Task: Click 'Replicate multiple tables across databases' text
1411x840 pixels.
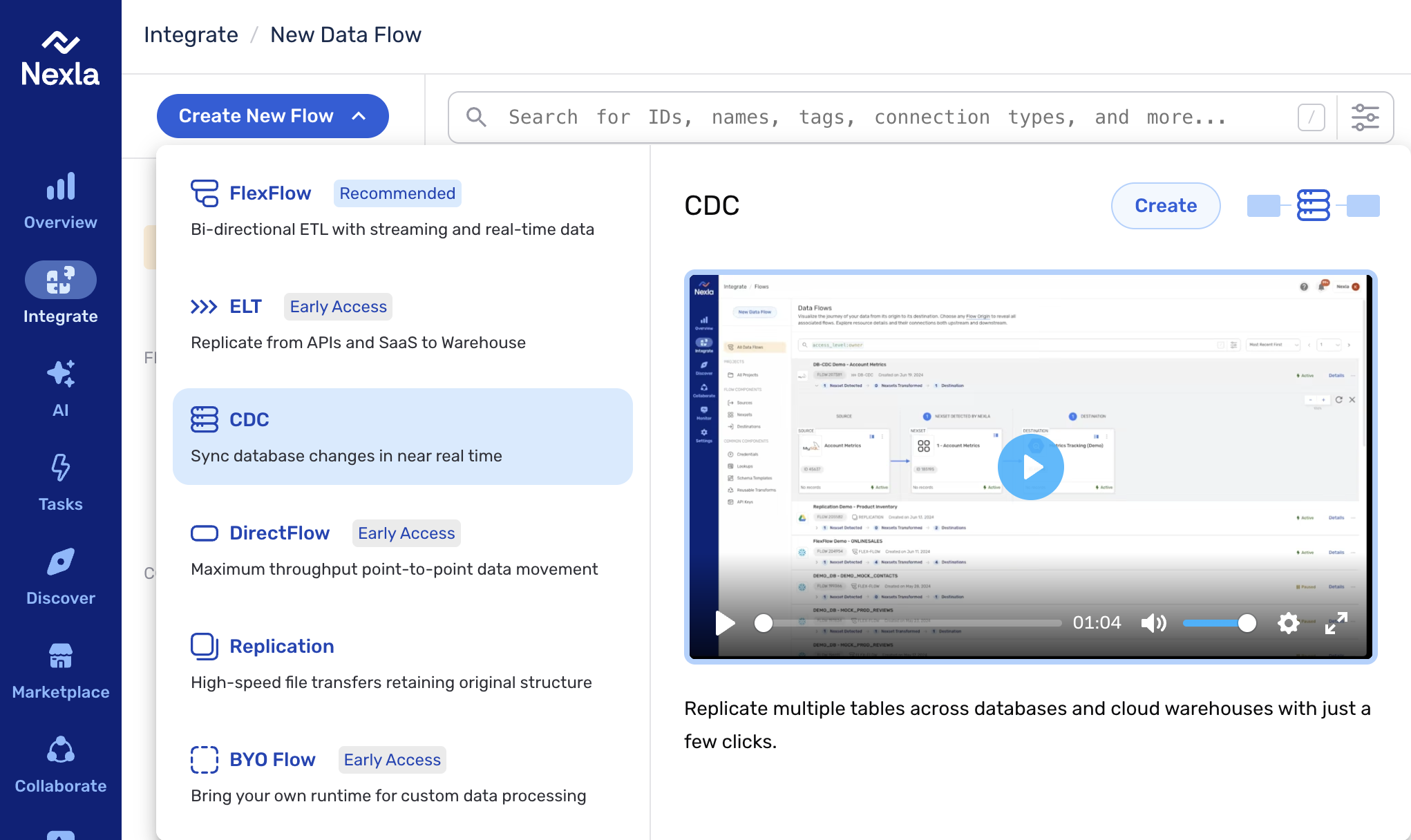Action: pos(1028,725)
